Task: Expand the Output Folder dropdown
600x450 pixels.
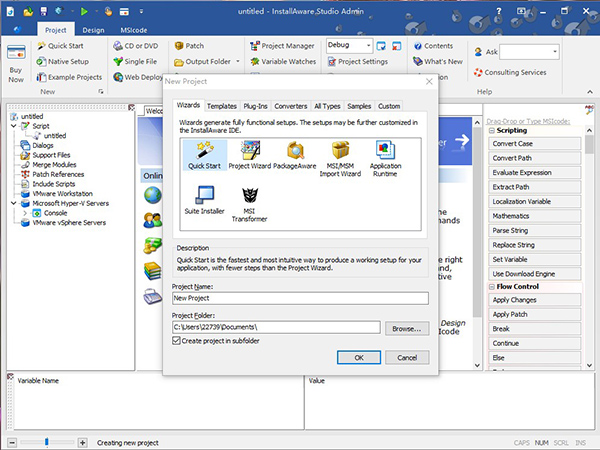Action: 237,61
